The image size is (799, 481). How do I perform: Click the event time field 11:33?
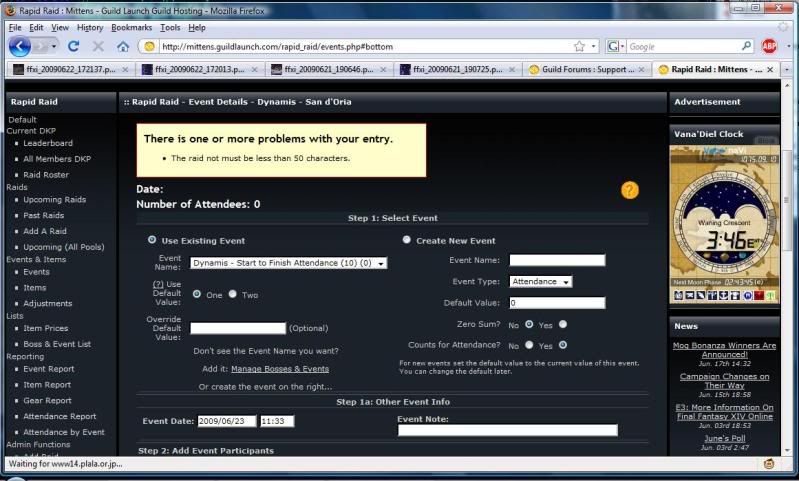pyautogui.click(x=277, y=421)
